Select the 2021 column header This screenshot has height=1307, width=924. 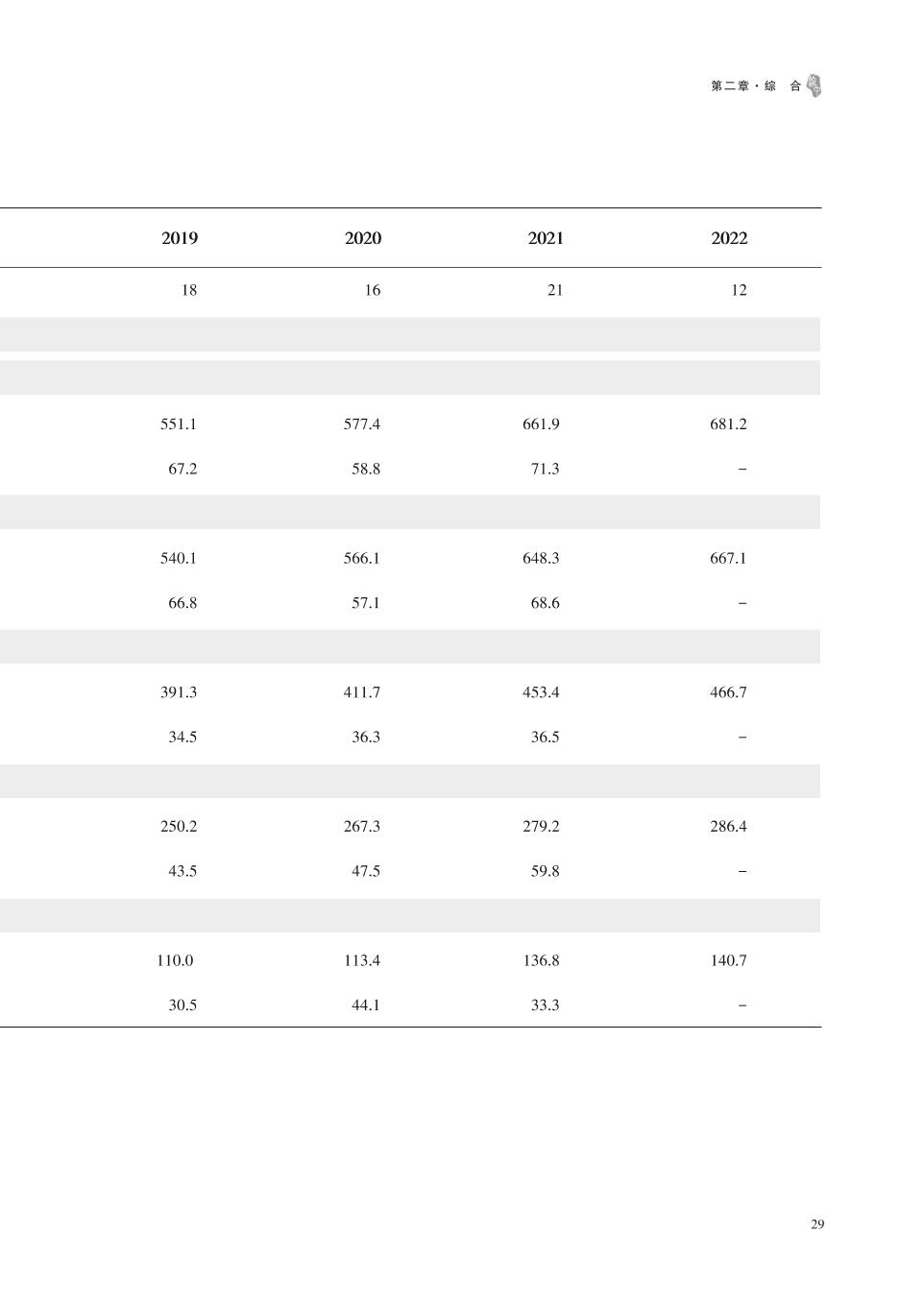tap(546, 238)
